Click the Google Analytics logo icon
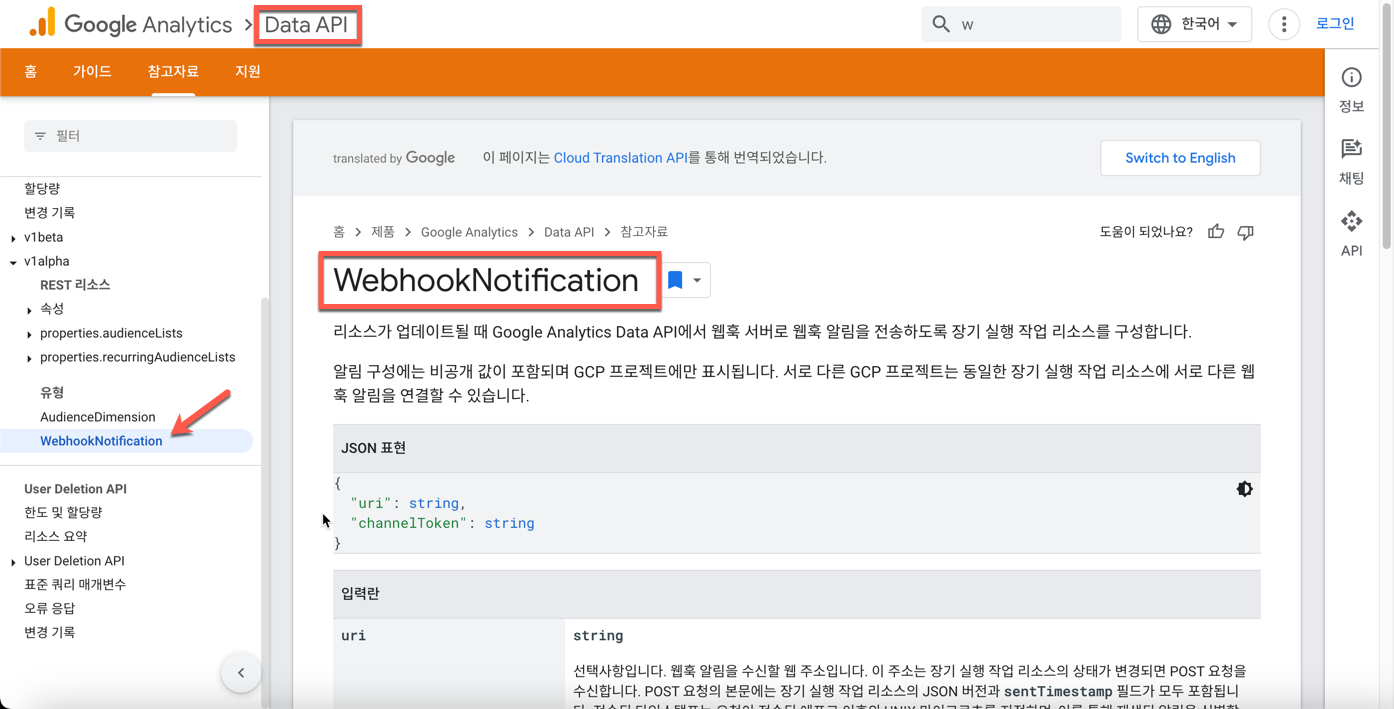 (x=42, y=23)
